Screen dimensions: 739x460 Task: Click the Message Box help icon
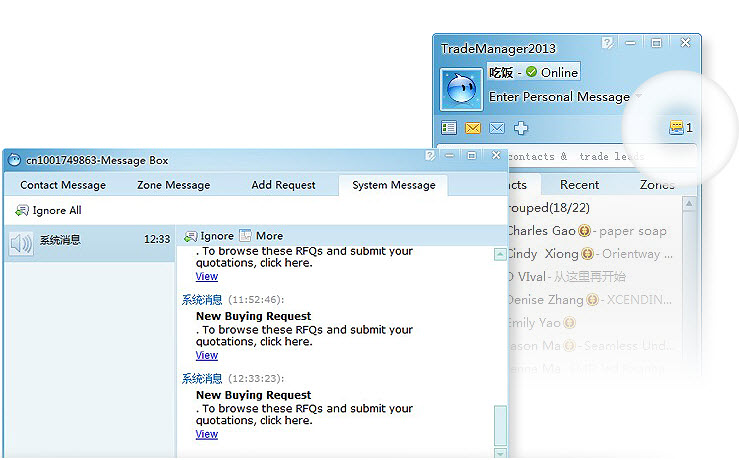[x=430, y=156]
